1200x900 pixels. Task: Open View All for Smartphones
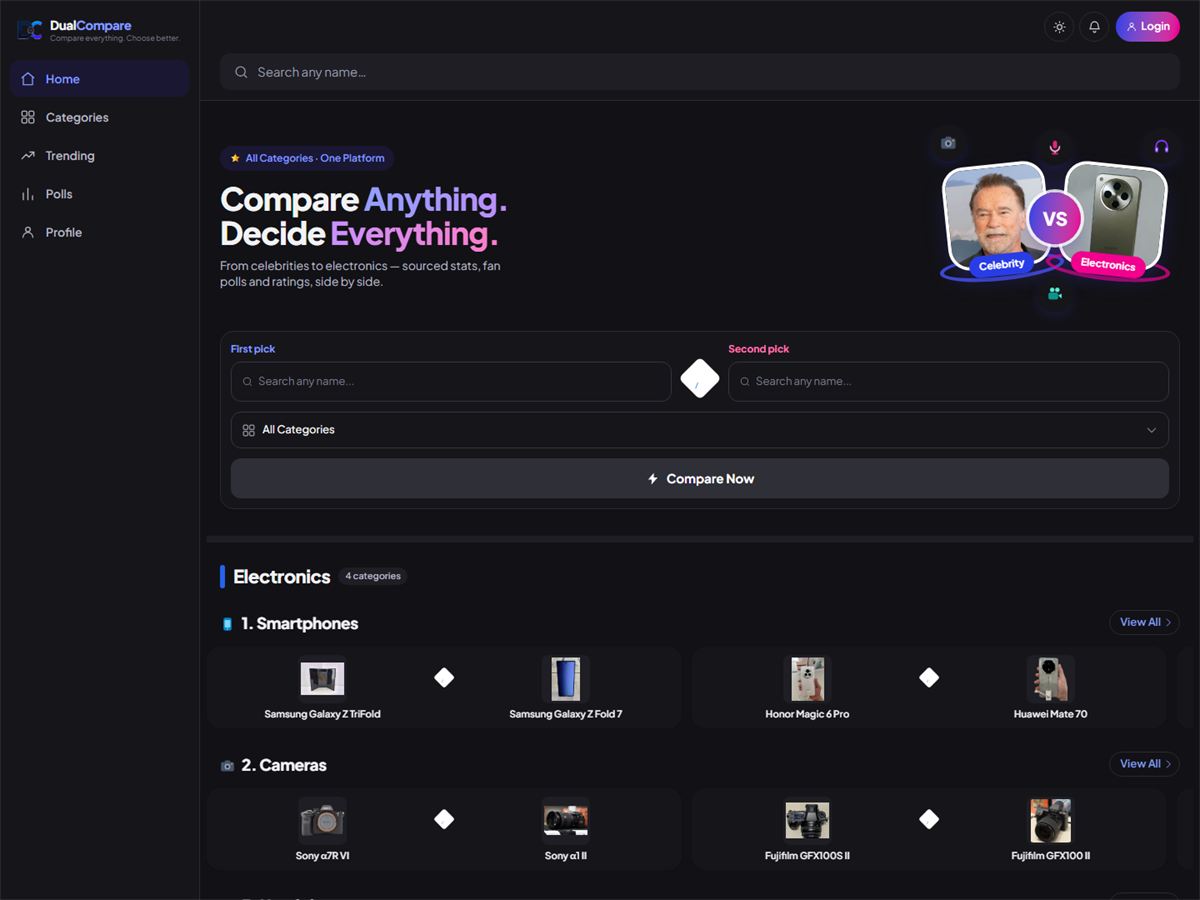[1144, 622]
